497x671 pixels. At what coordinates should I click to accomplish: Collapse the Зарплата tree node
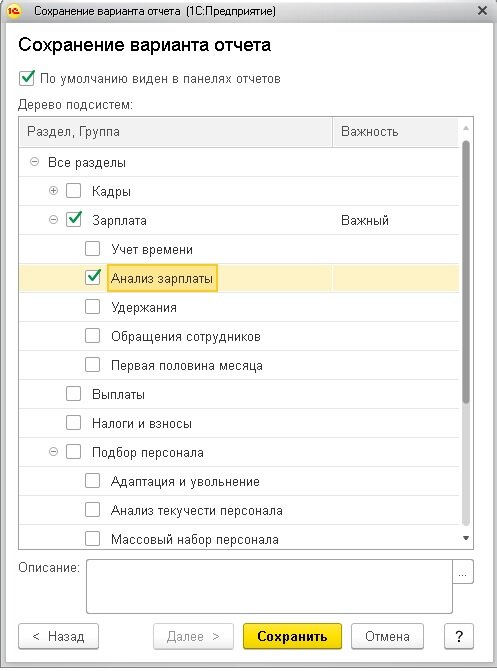coord(54,220)
